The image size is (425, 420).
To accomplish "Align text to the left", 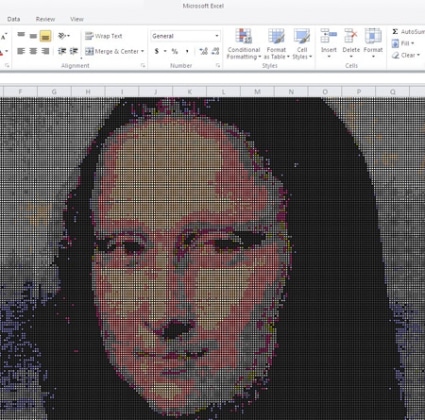I will 21,51.
